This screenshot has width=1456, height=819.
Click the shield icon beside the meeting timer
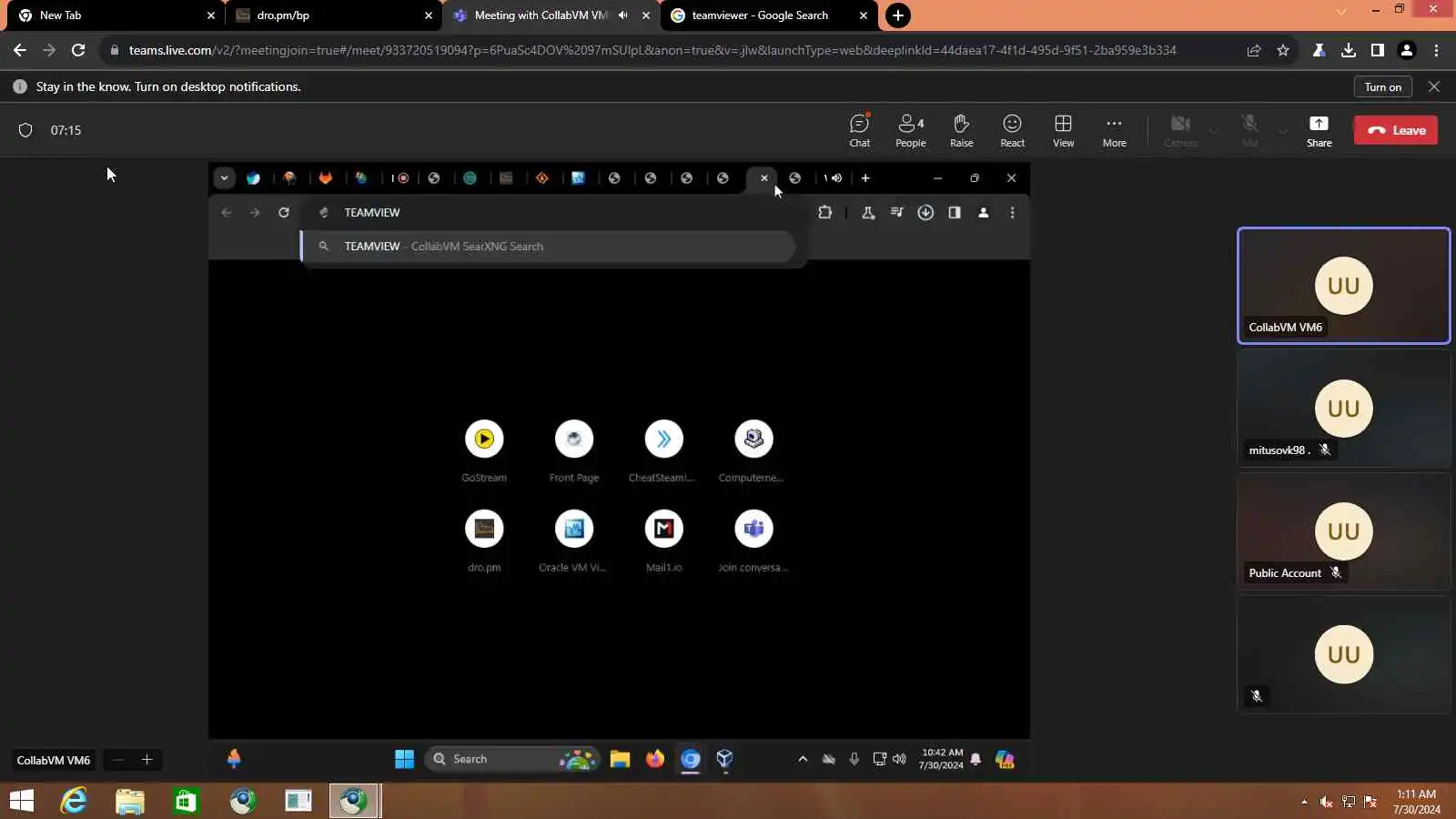pyautogui.click(x=25, y=130)
